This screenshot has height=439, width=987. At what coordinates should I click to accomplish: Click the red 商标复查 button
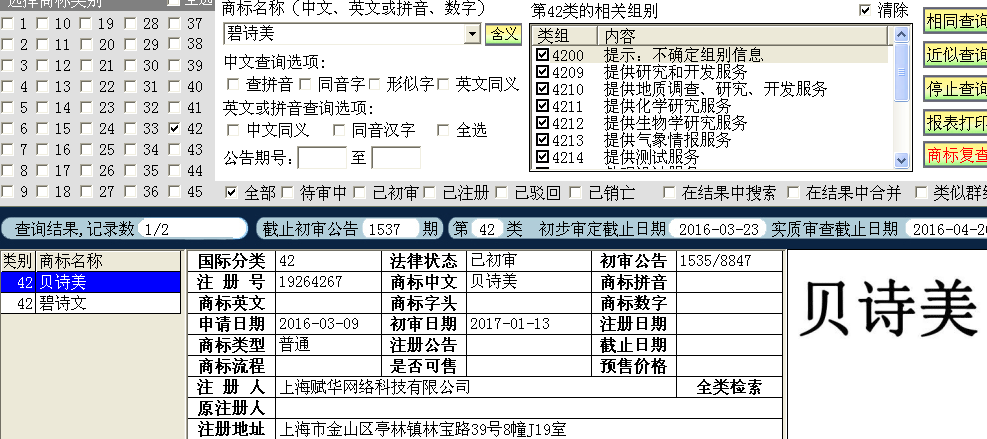(x=956, y=156)
